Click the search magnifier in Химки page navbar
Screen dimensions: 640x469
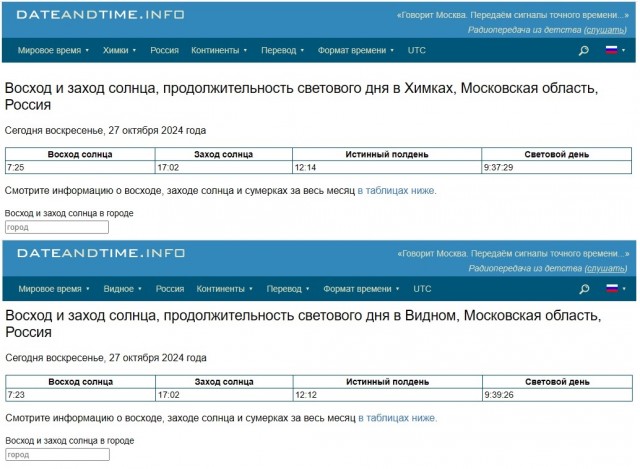[x=584, y=50]
